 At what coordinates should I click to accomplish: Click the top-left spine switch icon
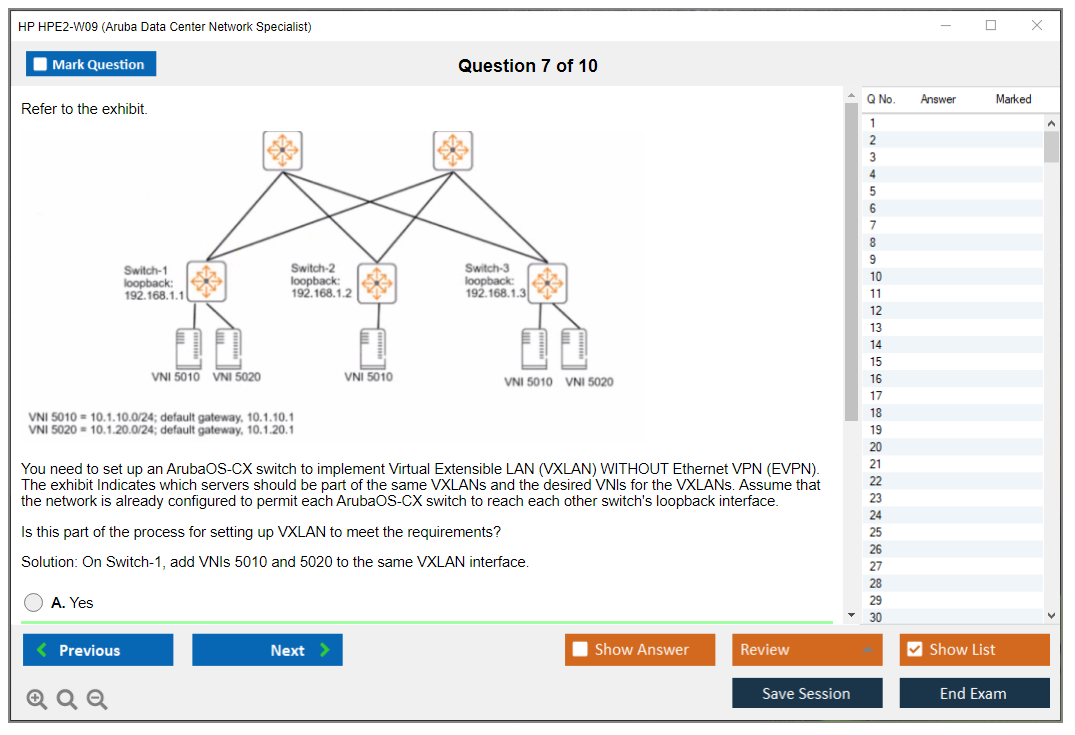tap(283, 151)
